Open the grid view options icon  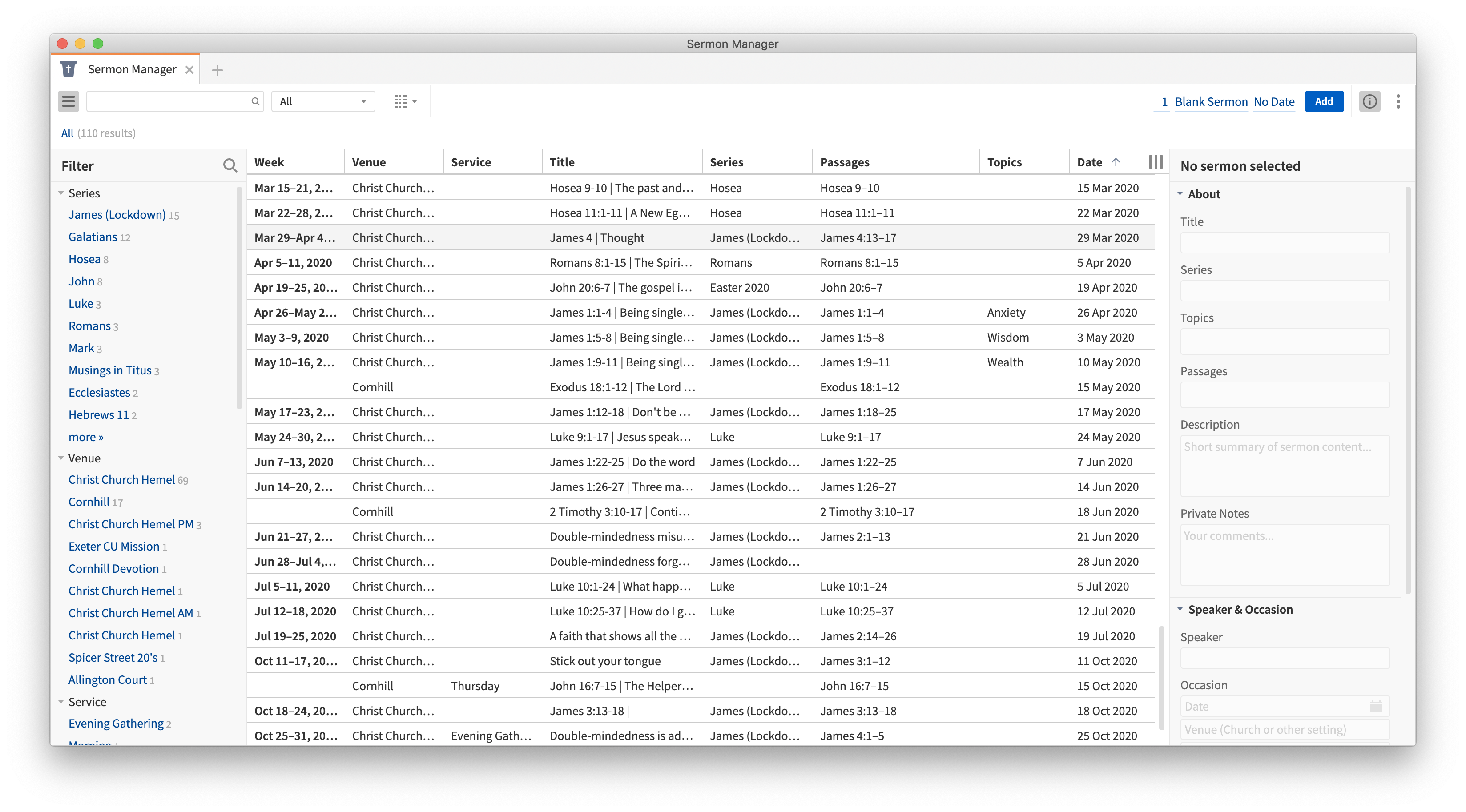pos(405,101)
